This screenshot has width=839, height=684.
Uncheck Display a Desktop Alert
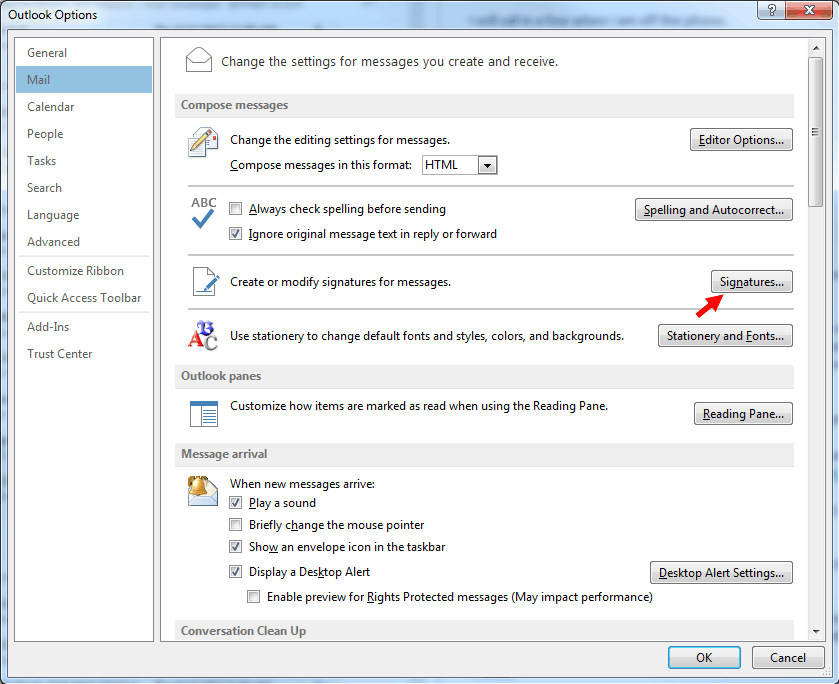click(235, 572)
